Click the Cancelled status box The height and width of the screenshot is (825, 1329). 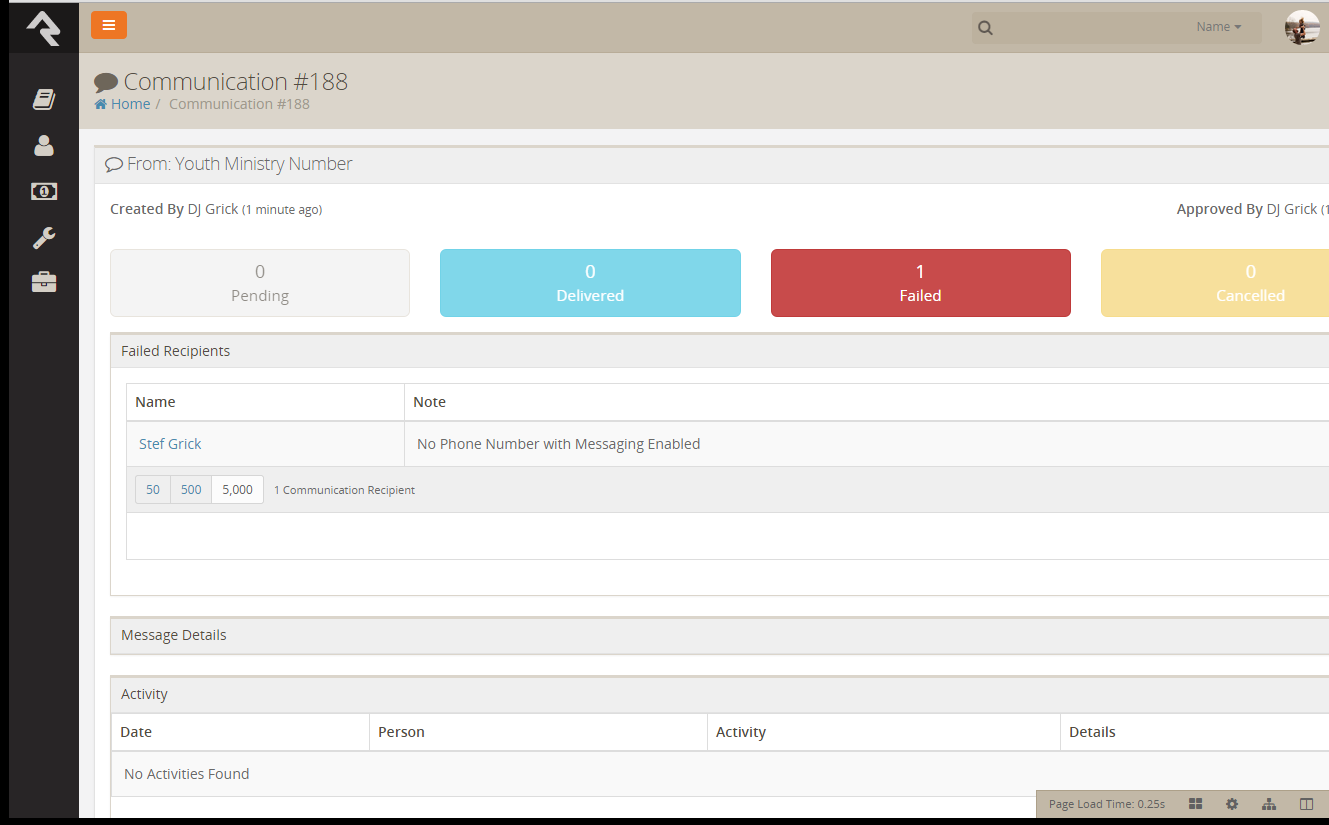pos(1215,283)
